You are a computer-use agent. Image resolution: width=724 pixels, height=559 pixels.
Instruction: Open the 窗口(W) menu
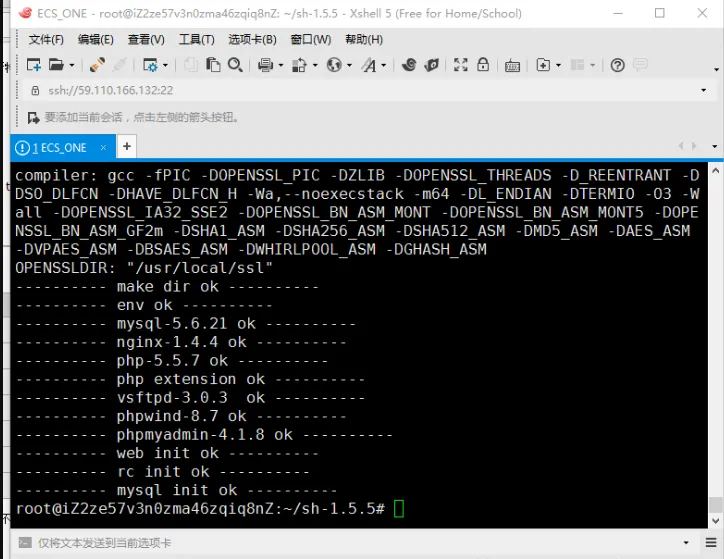click(311, 40)
